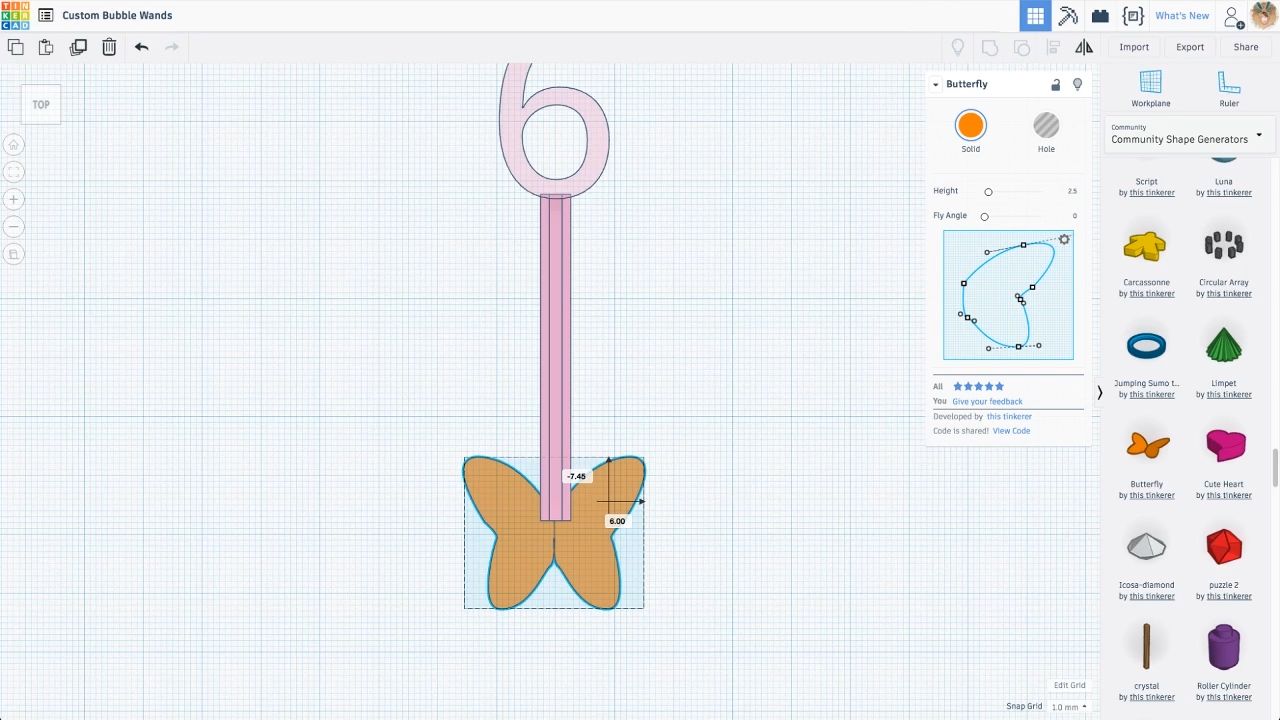This screenshot has width=1280, height=720.
Task: Select Solid mode for the Butterfly
Action: pos(970,125)
